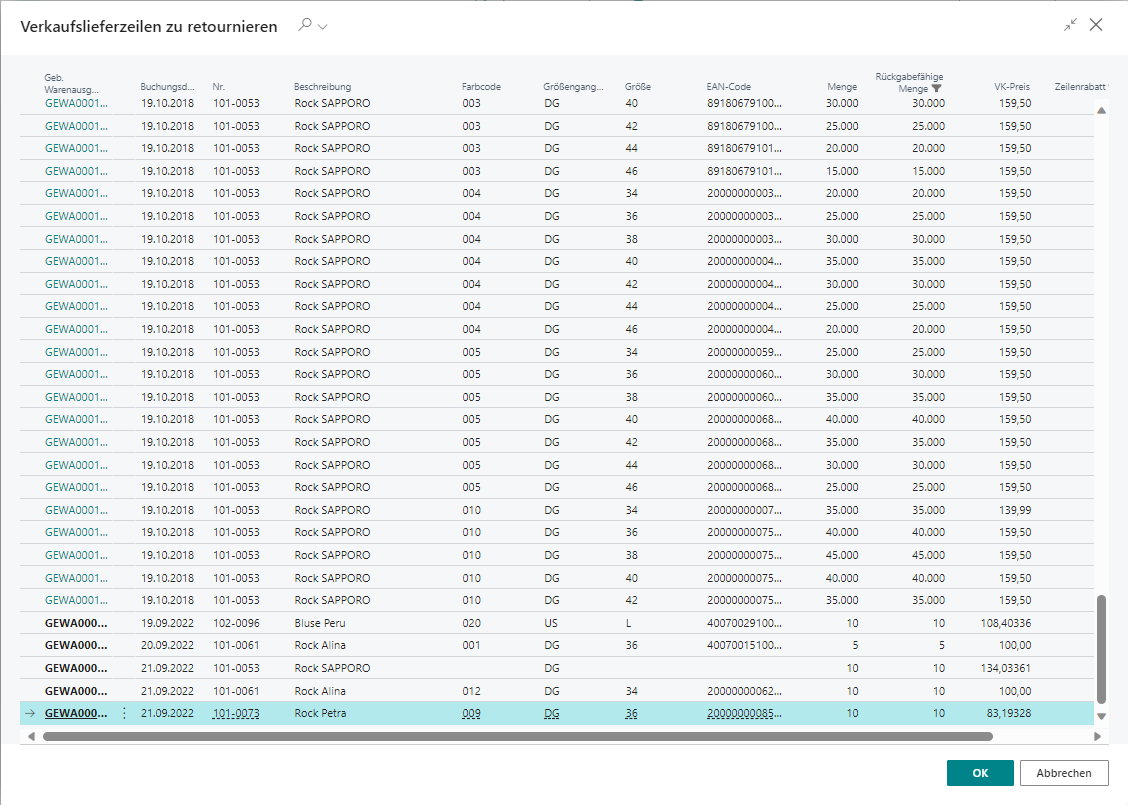Viewport: 1128px width, 805px height.
Task: Click the horizontal scrollbar right arrow
Action: coord(1096,736)
